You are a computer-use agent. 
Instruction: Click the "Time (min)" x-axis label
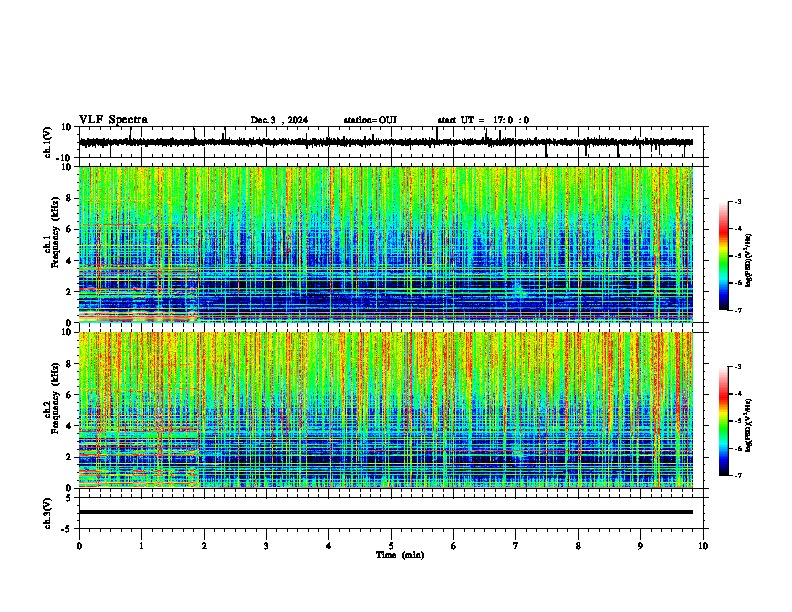tap(400, 555)
